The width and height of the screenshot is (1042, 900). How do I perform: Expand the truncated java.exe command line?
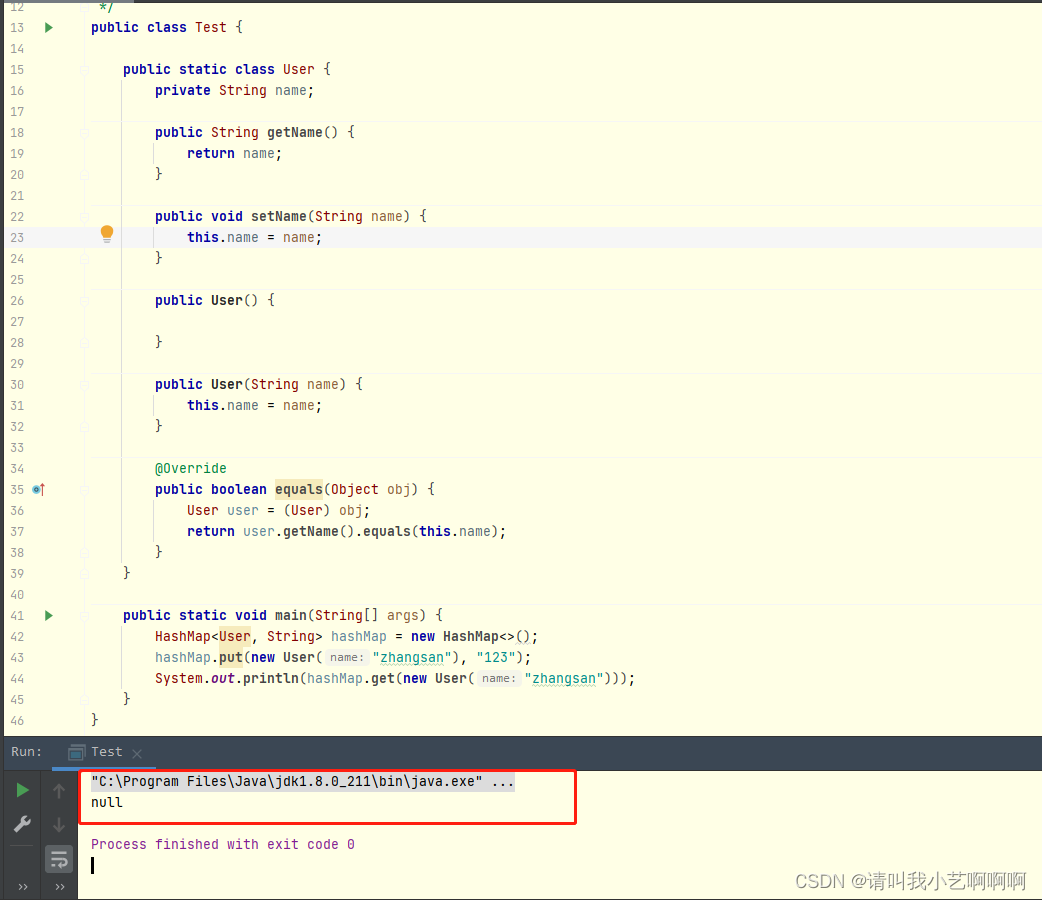504,781
